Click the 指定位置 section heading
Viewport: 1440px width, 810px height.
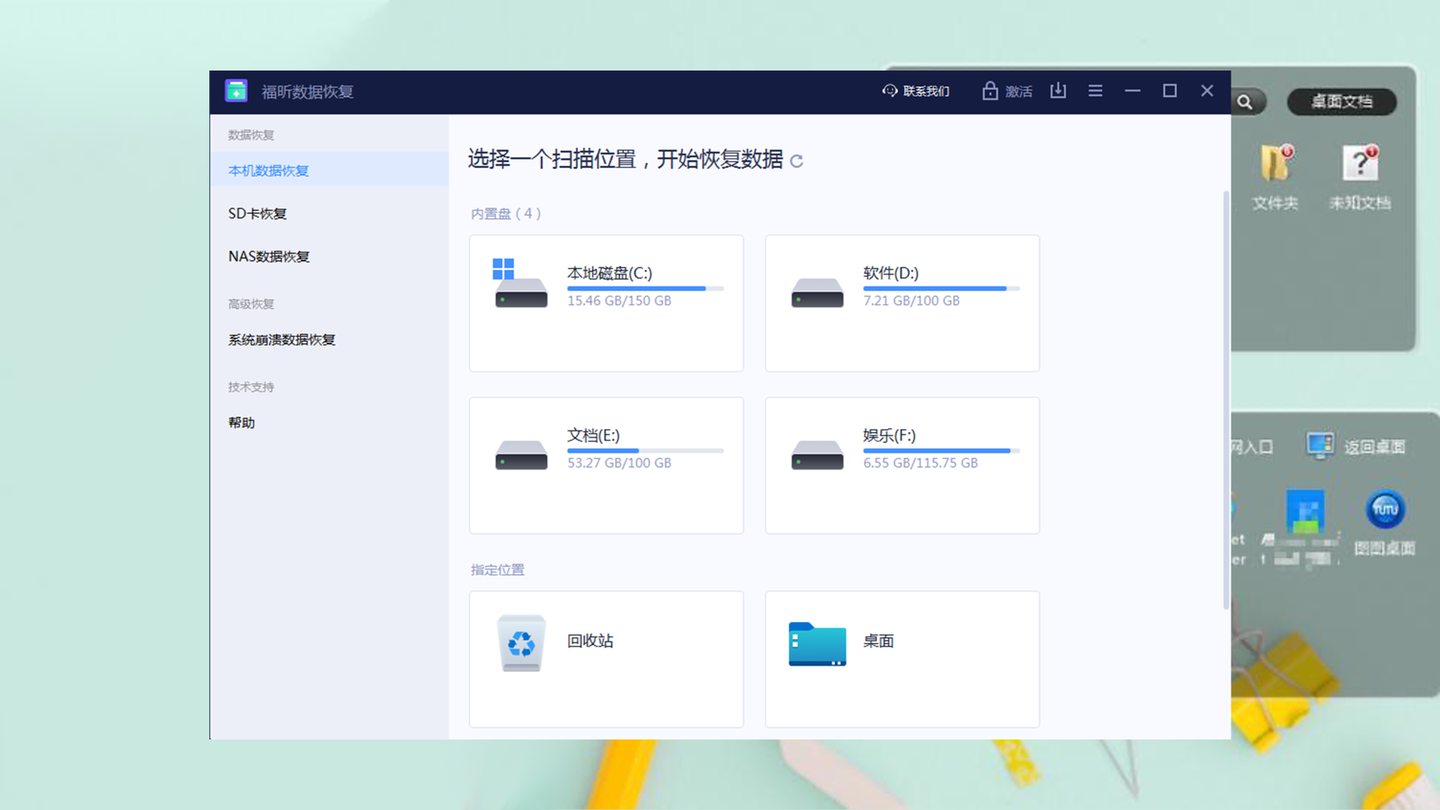[x=498, y=569]
